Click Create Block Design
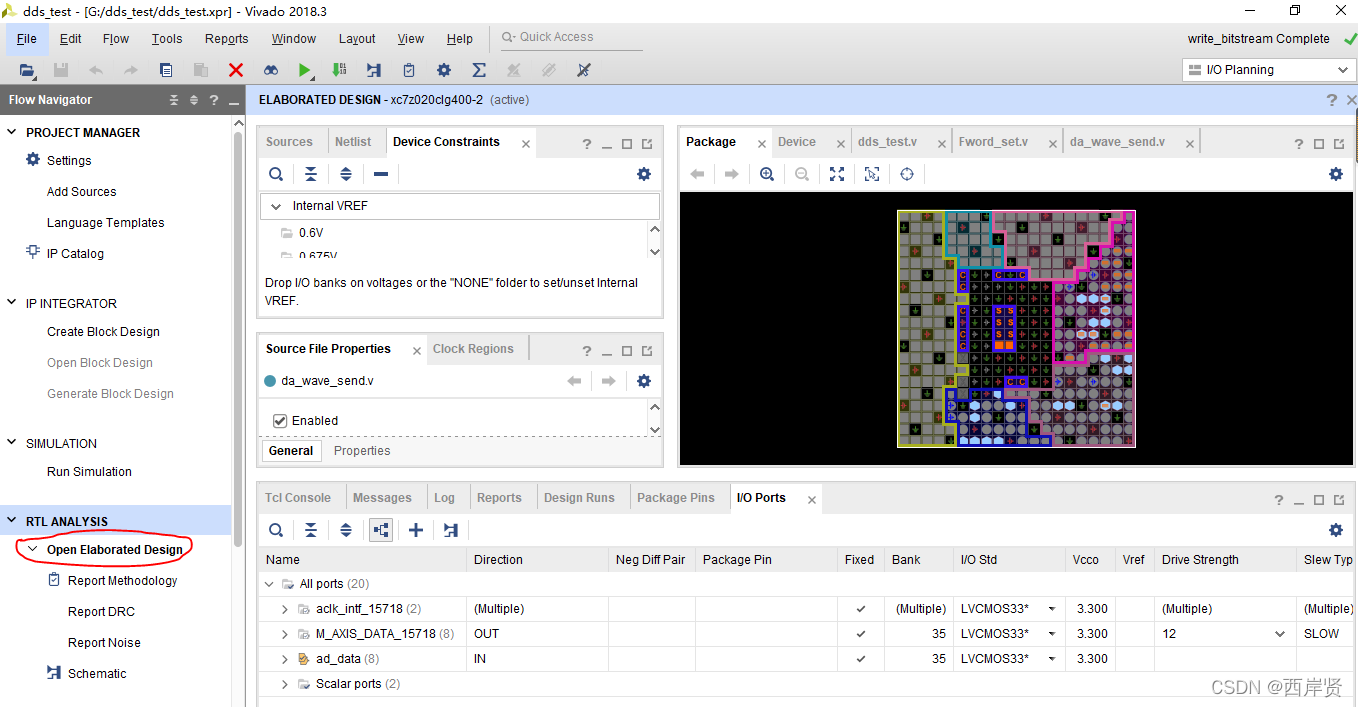 point(103,332)
